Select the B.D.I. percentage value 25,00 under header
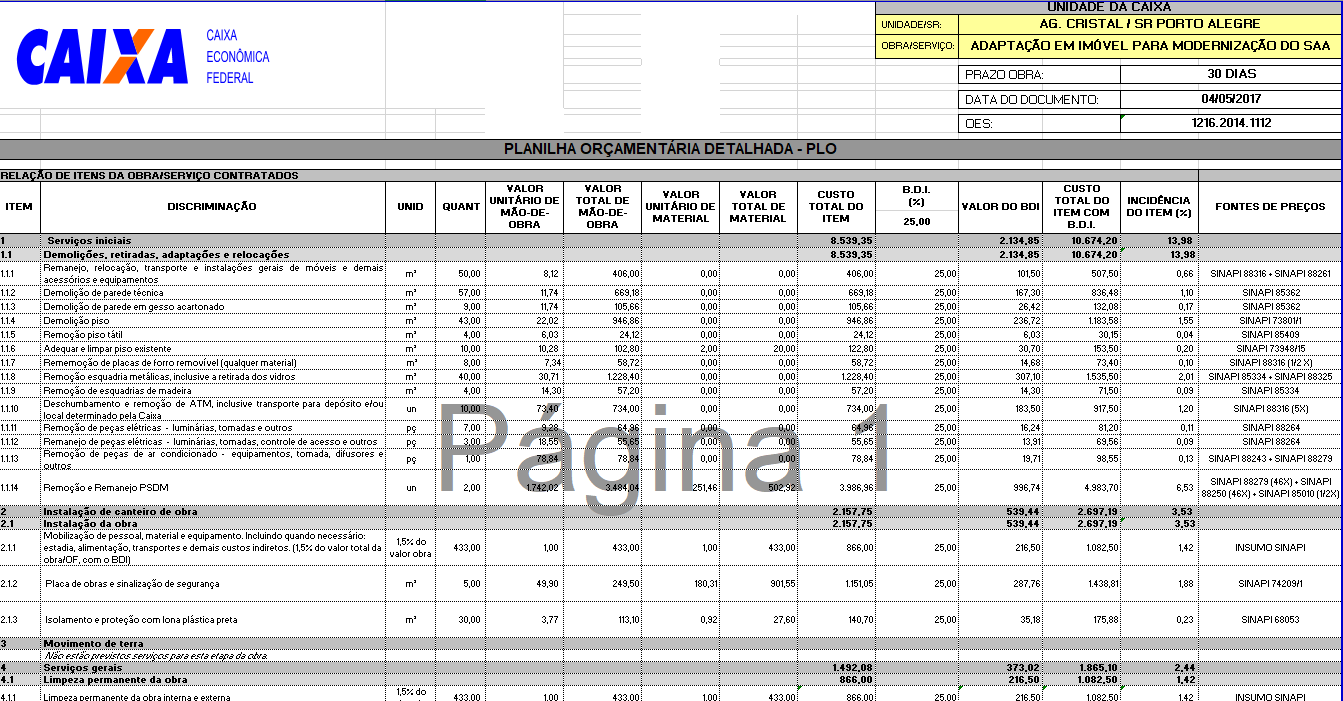This screenshot has width=1343, height=701. pos(917,222)
